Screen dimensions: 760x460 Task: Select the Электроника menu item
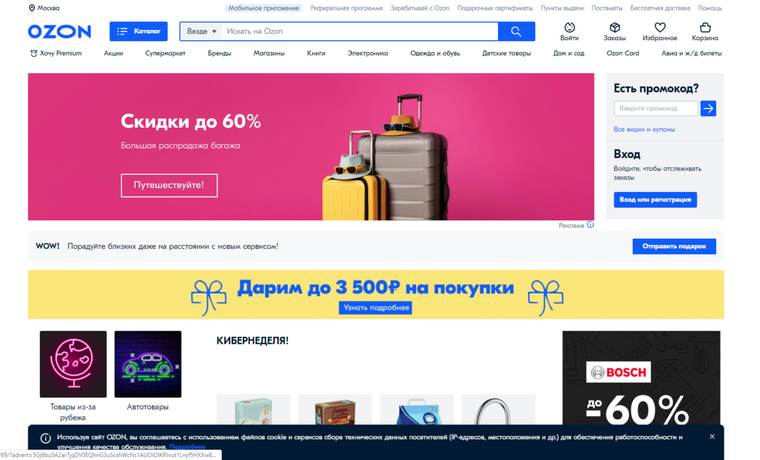click(367, 53)
